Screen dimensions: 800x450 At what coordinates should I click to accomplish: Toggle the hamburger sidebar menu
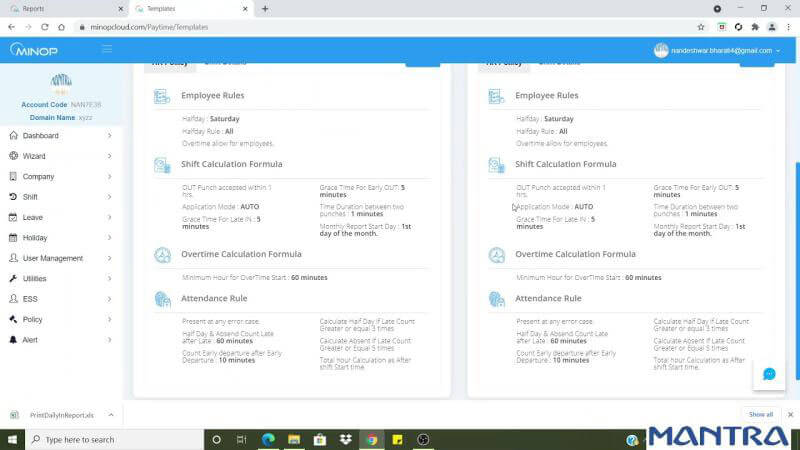[107, 49]
